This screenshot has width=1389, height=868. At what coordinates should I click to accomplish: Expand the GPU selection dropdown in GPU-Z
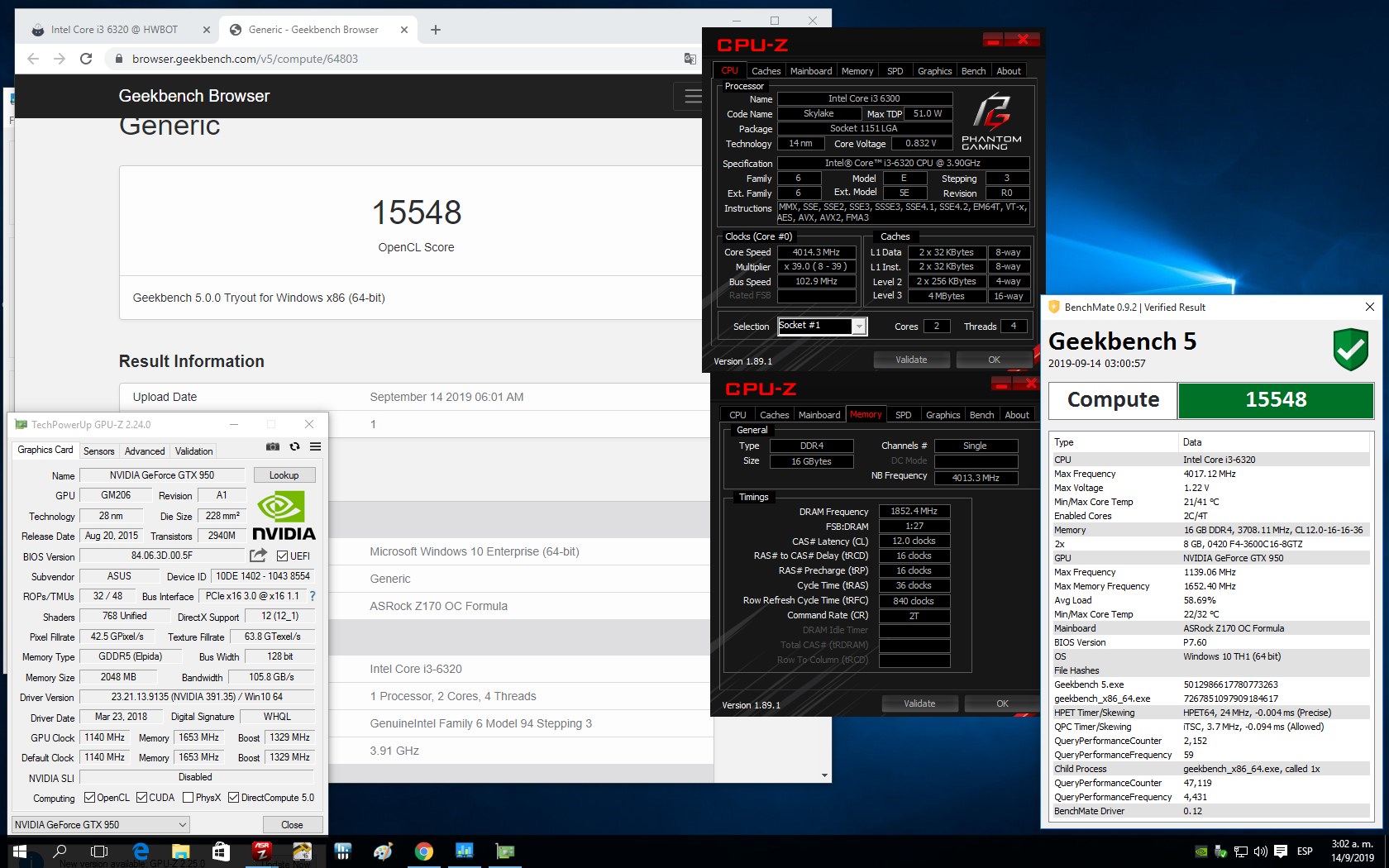(x=101, y=824)
